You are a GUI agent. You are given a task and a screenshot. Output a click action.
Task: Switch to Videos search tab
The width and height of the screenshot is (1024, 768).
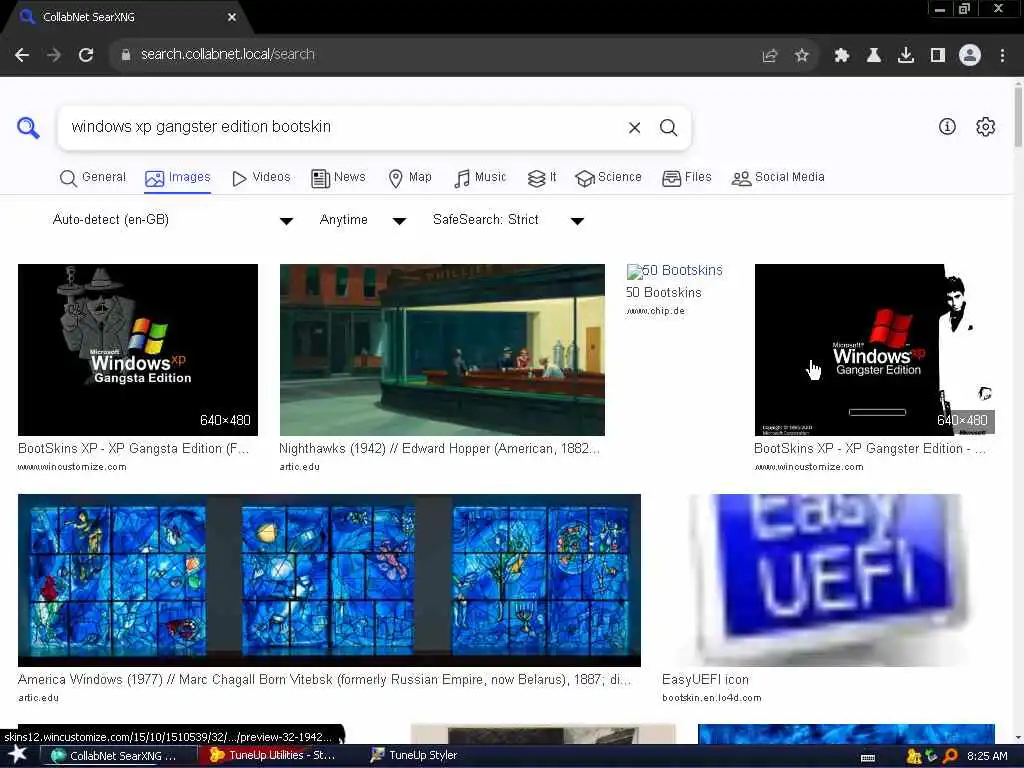(x=261, y=178)
